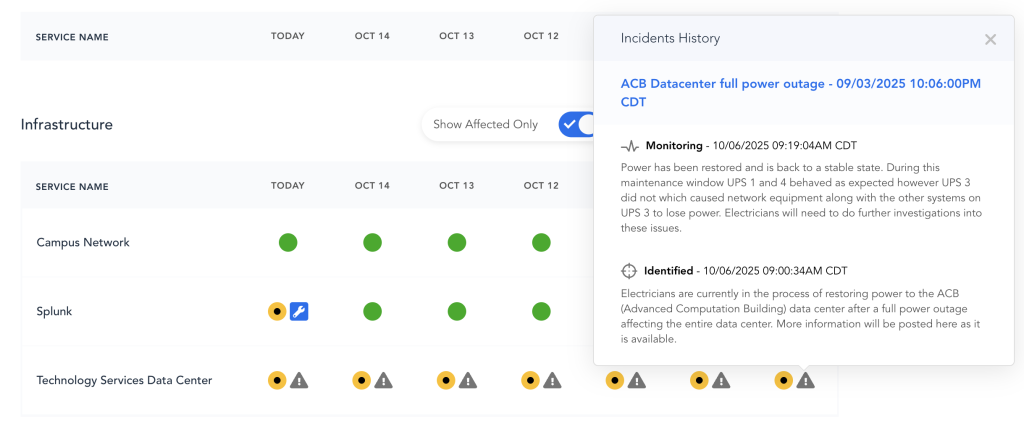Click Oct 14 warning triangle for Technology Services Data Center
The image size is (1024, 448).
click(x=383, y=380)
